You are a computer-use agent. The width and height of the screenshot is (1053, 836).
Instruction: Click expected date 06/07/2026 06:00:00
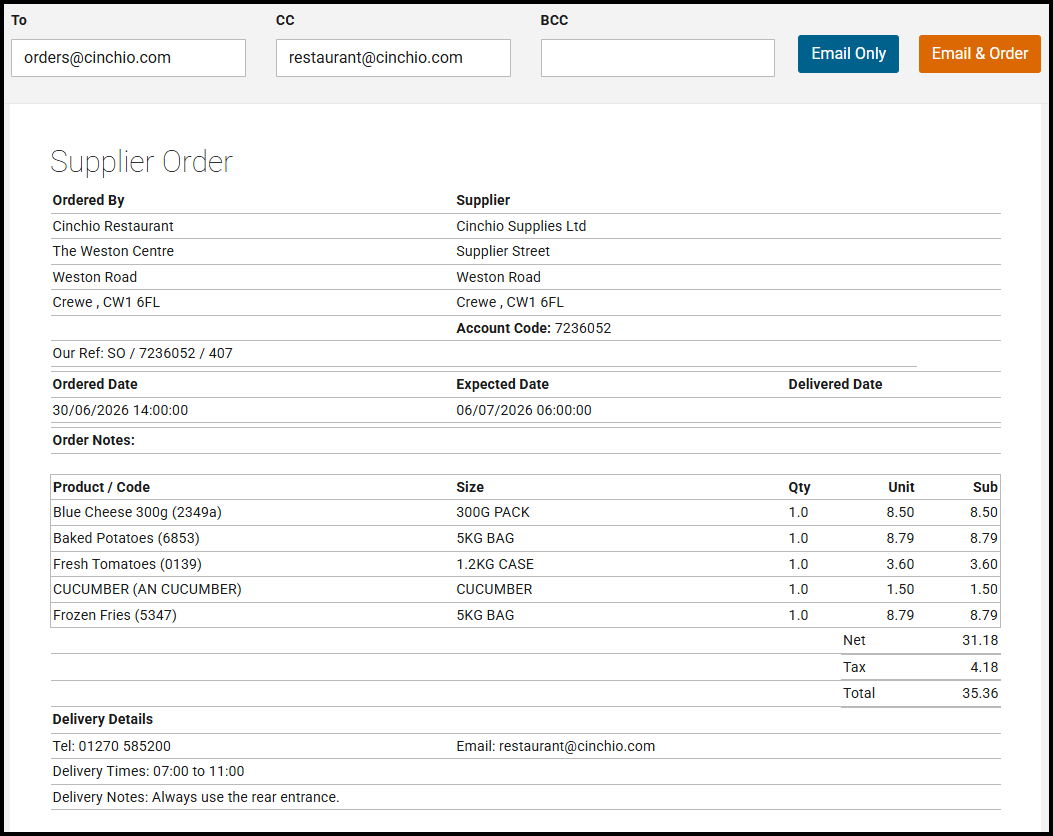click(524, 410)
